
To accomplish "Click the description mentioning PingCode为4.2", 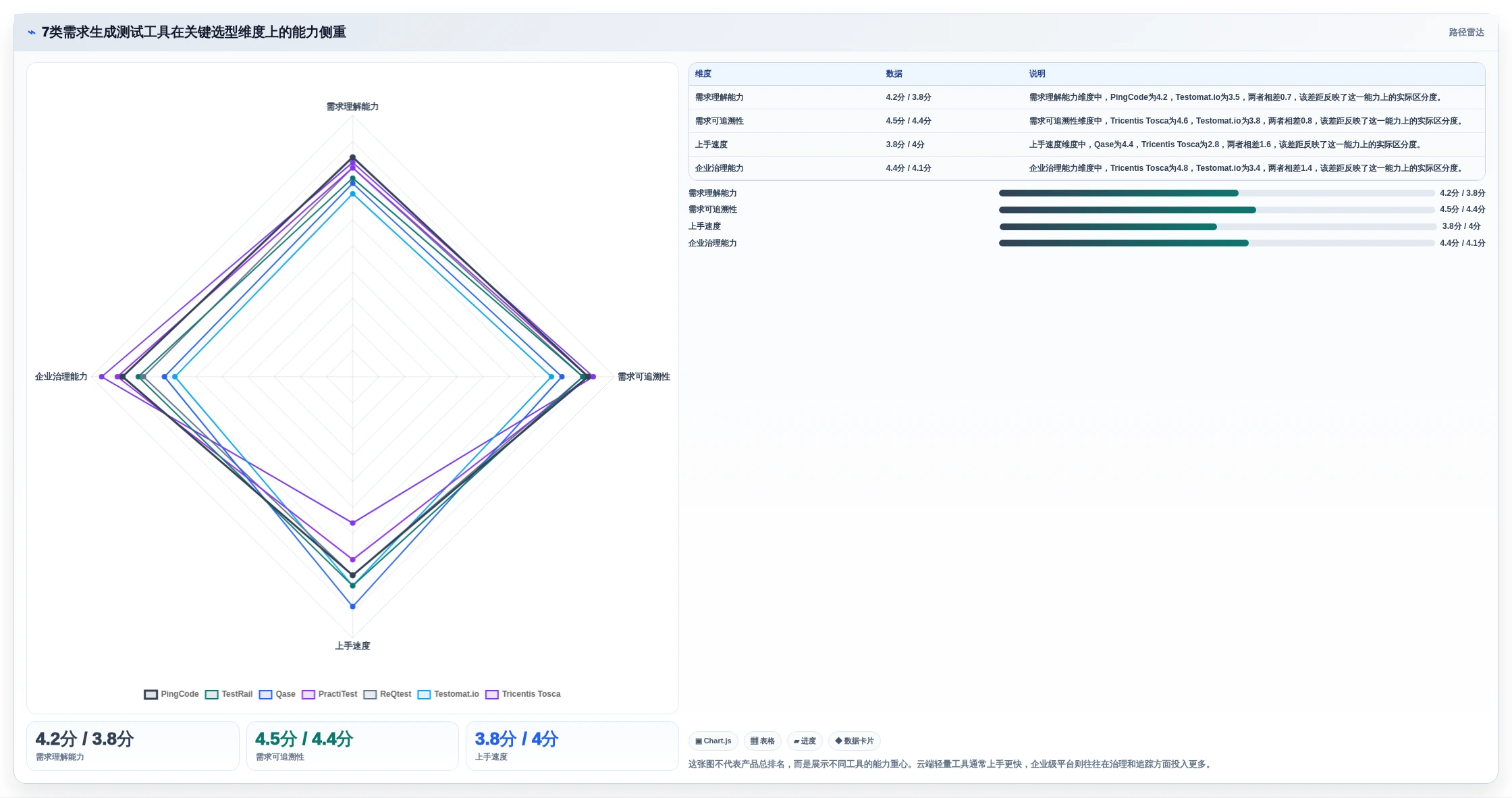I will point(1237,97).
